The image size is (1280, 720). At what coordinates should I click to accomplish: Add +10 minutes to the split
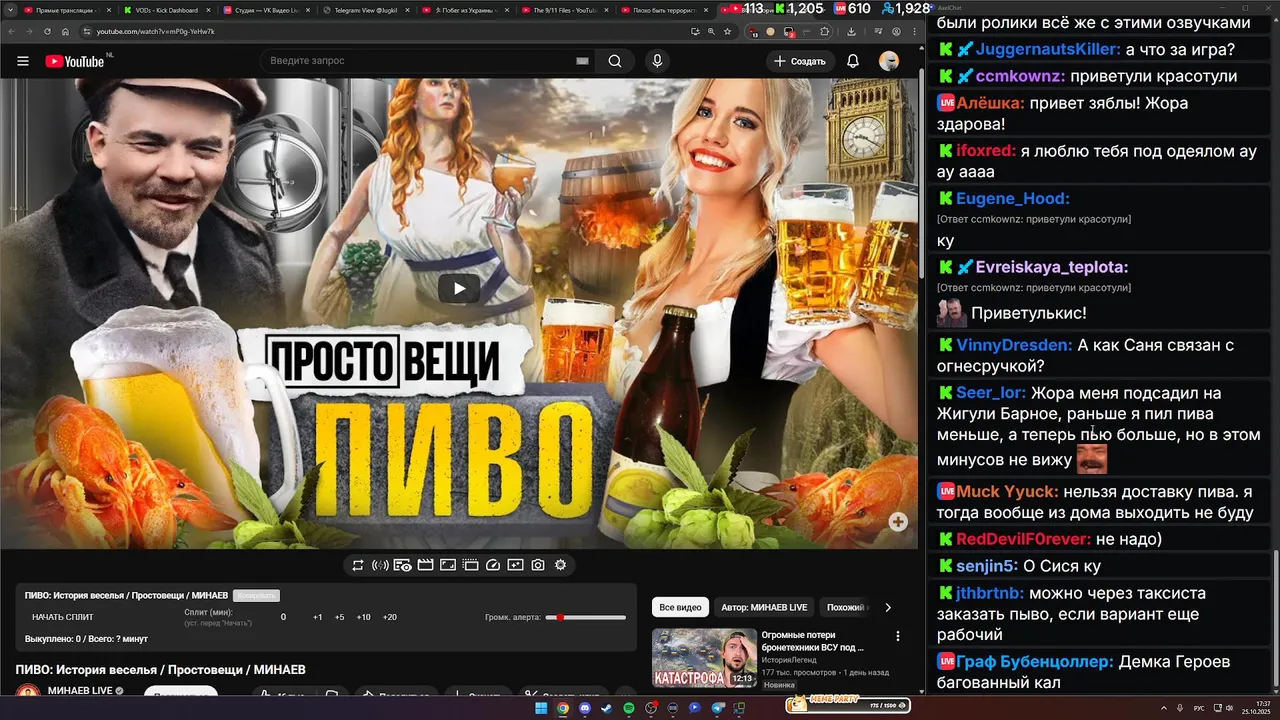(363, 617)
